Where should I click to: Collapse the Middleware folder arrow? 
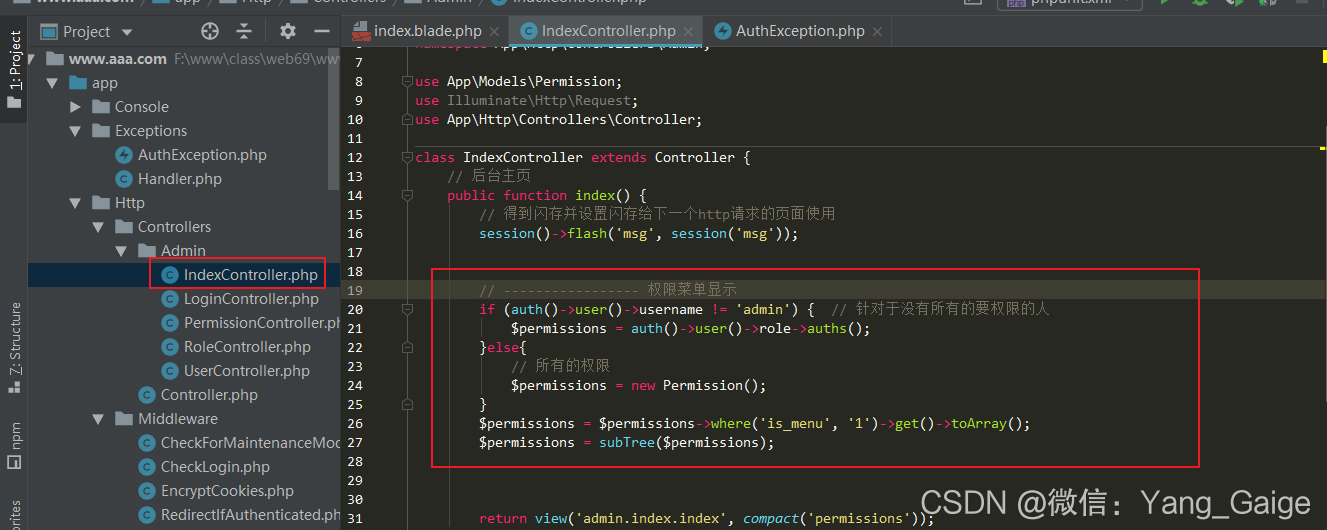99,419
